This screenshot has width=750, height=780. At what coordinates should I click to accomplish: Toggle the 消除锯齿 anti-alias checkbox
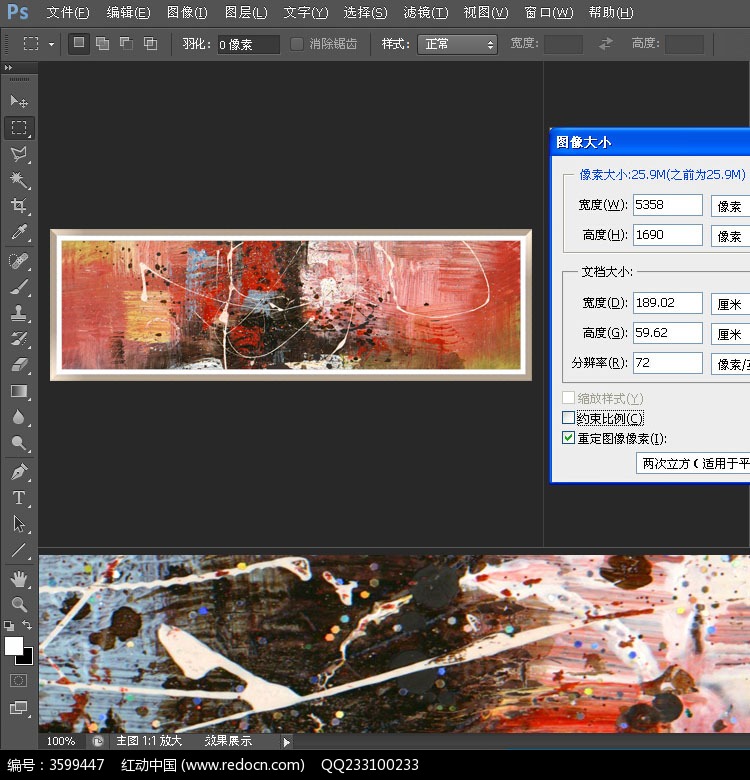click(297, 44)
